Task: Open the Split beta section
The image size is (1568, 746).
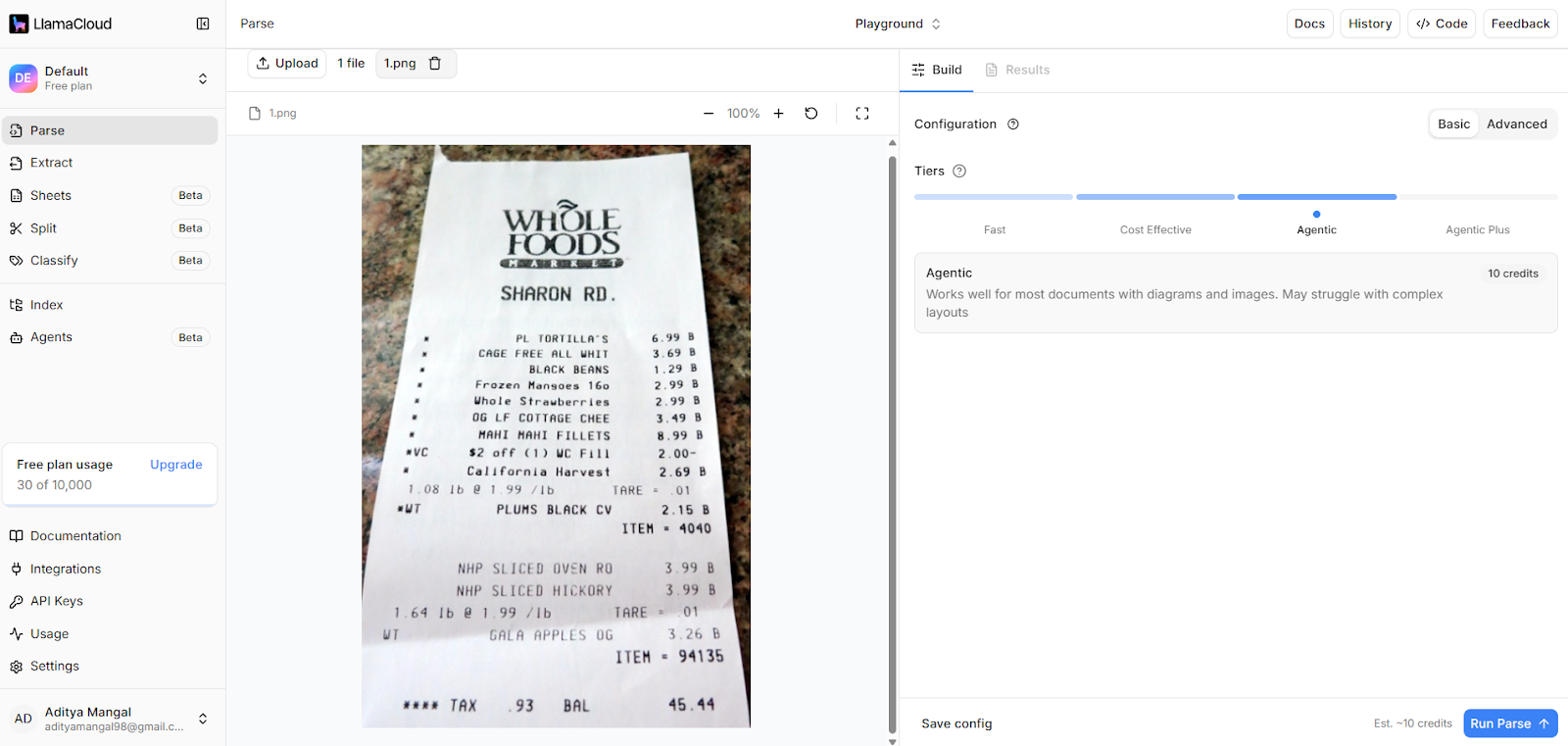Action: pos(110,227)
